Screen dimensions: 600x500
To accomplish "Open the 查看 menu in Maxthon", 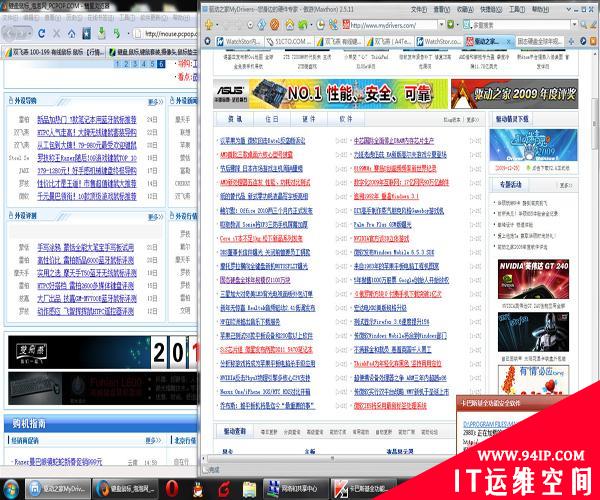I will click(x=441, y=9).
